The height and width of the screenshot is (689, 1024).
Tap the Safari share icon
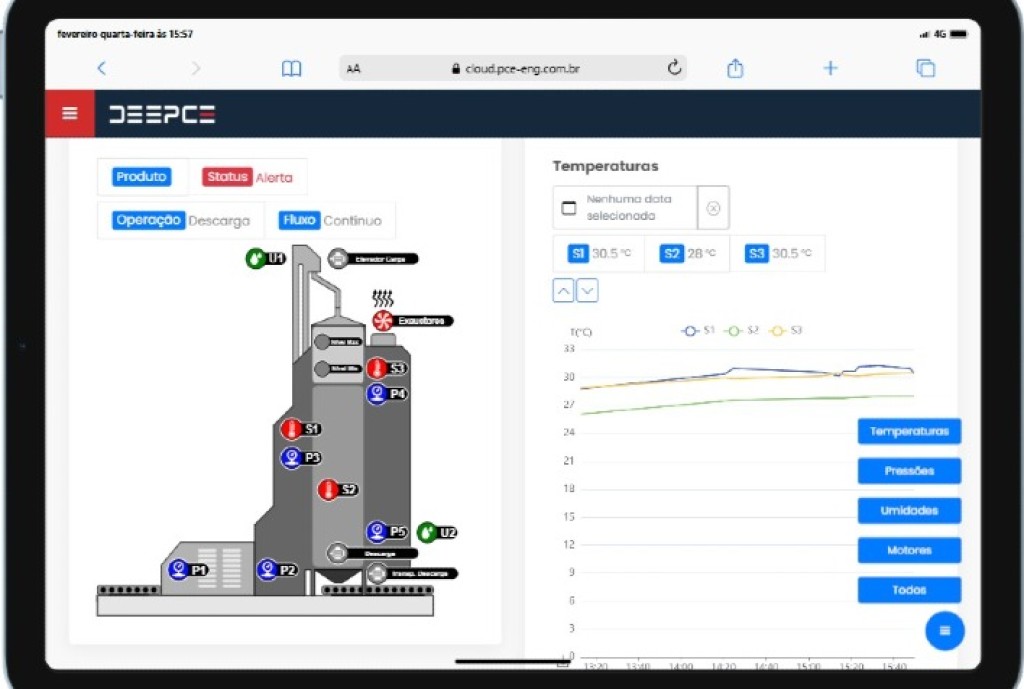click(x=735, y=69)
